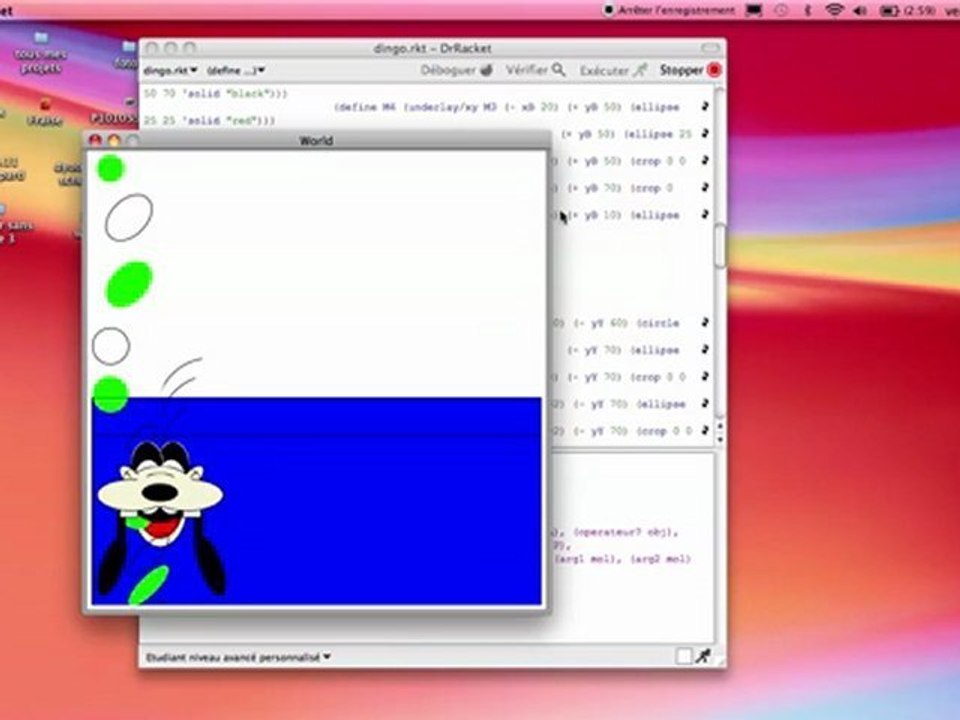The image size is (960, 720).
Task: Click Vérifier syntax check button
Action: (535, 70)
